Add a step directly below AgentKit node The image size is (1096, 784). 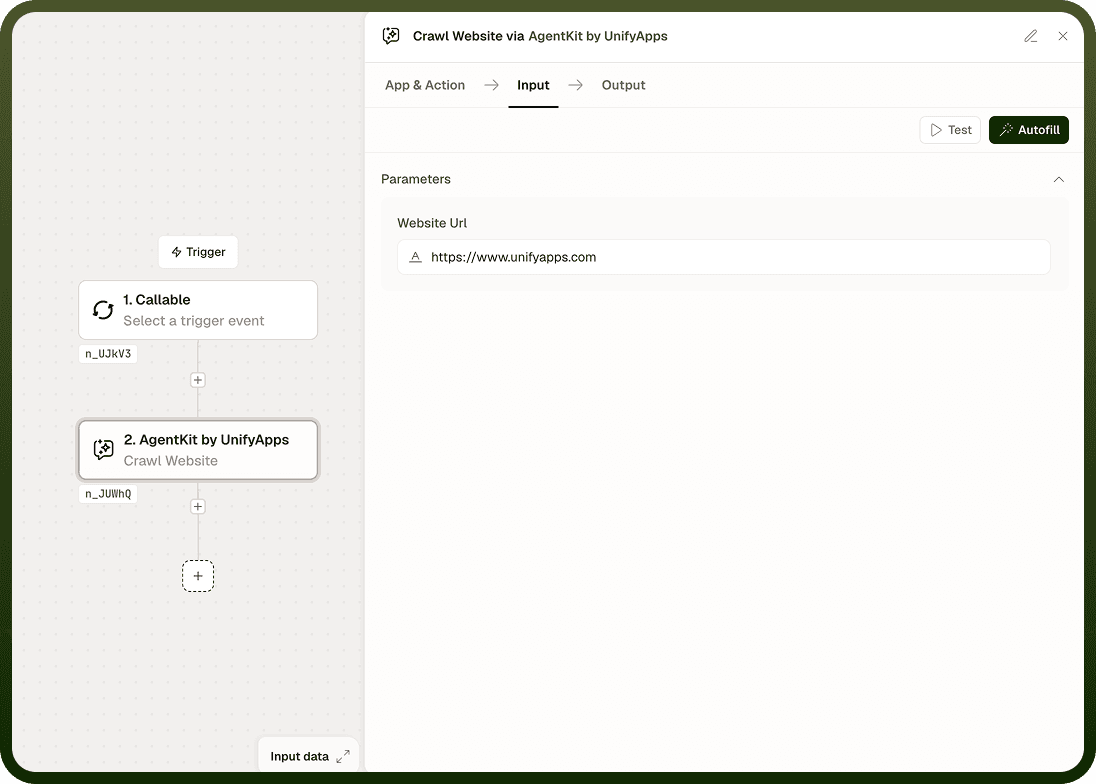click(198, 507)
